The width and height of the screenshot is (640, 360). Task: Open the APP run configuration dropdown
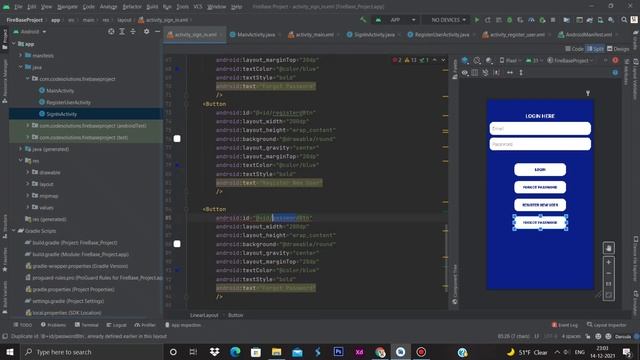395,20
